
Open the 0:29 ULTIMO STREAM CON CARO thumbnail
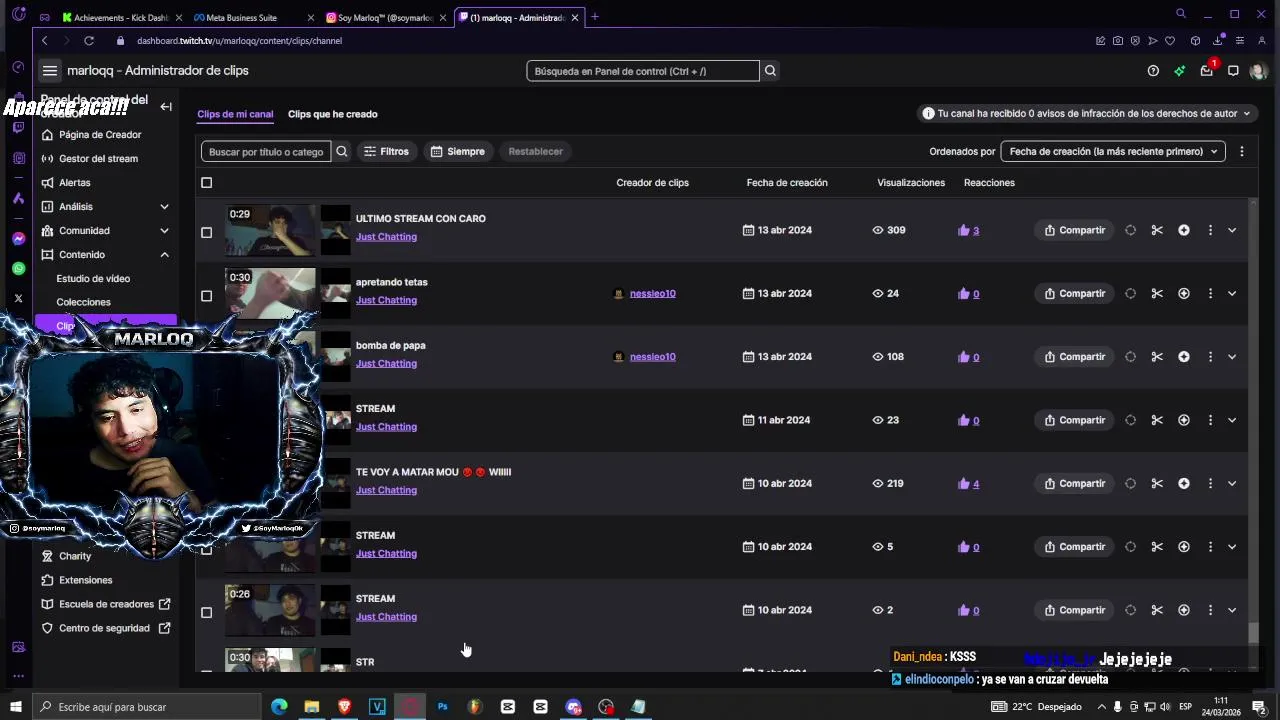tap(271, 230)
